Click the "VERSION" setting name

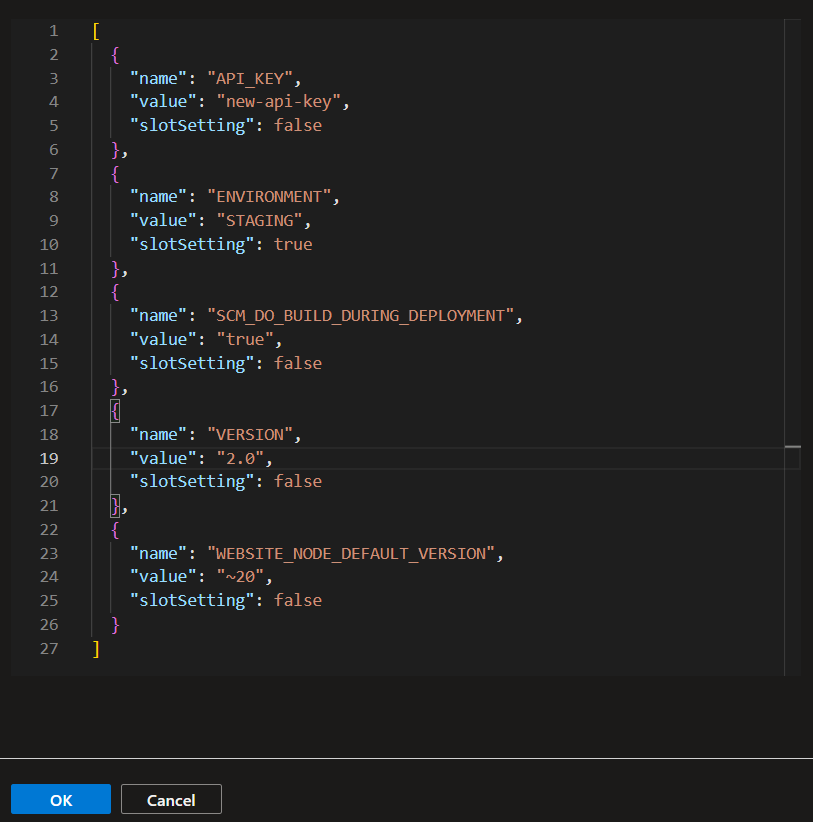[252, 434]
